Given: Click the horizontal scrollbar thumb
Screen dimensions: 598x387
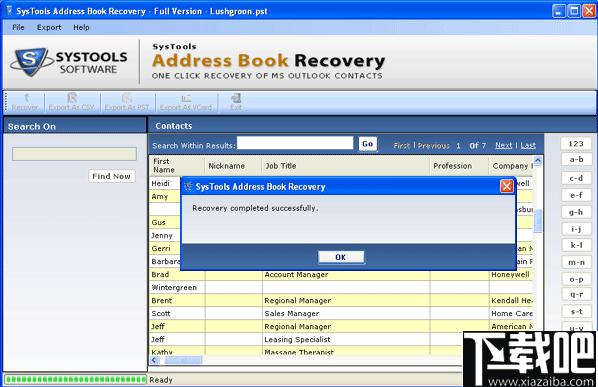Looking at the screenshot, I should 183,360.
